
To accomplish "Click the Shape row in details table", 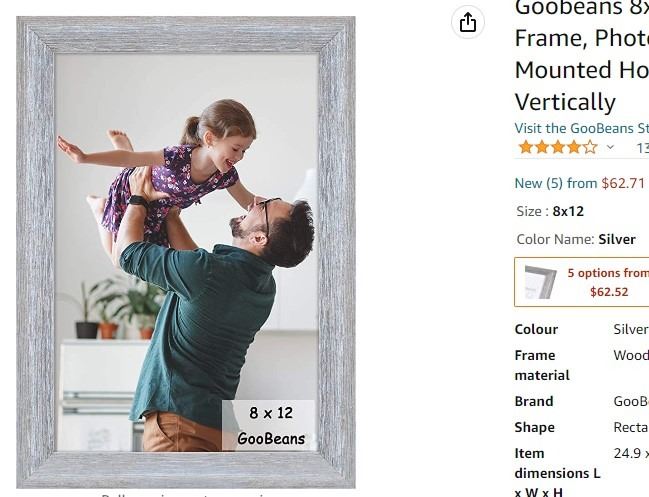I will point(582,427).
